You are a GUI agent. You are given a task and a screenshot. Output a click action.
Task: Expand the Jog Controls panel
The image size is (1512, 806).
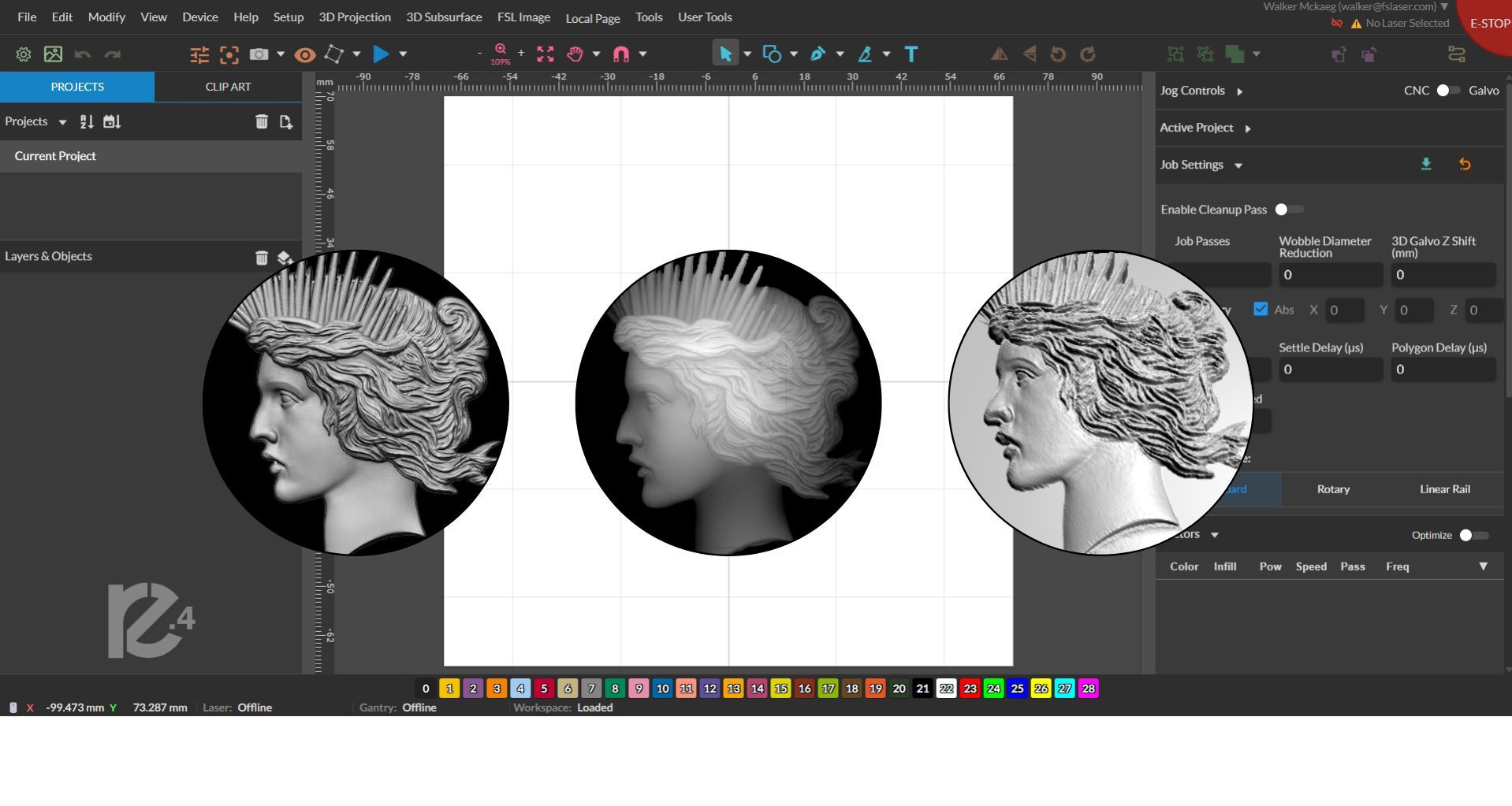1240,91
